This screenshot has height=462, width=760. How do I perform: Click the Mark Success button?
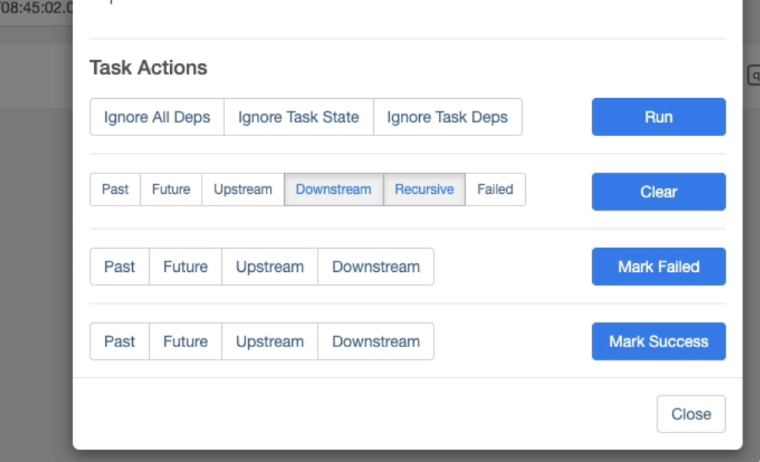[x=658, y=341]
